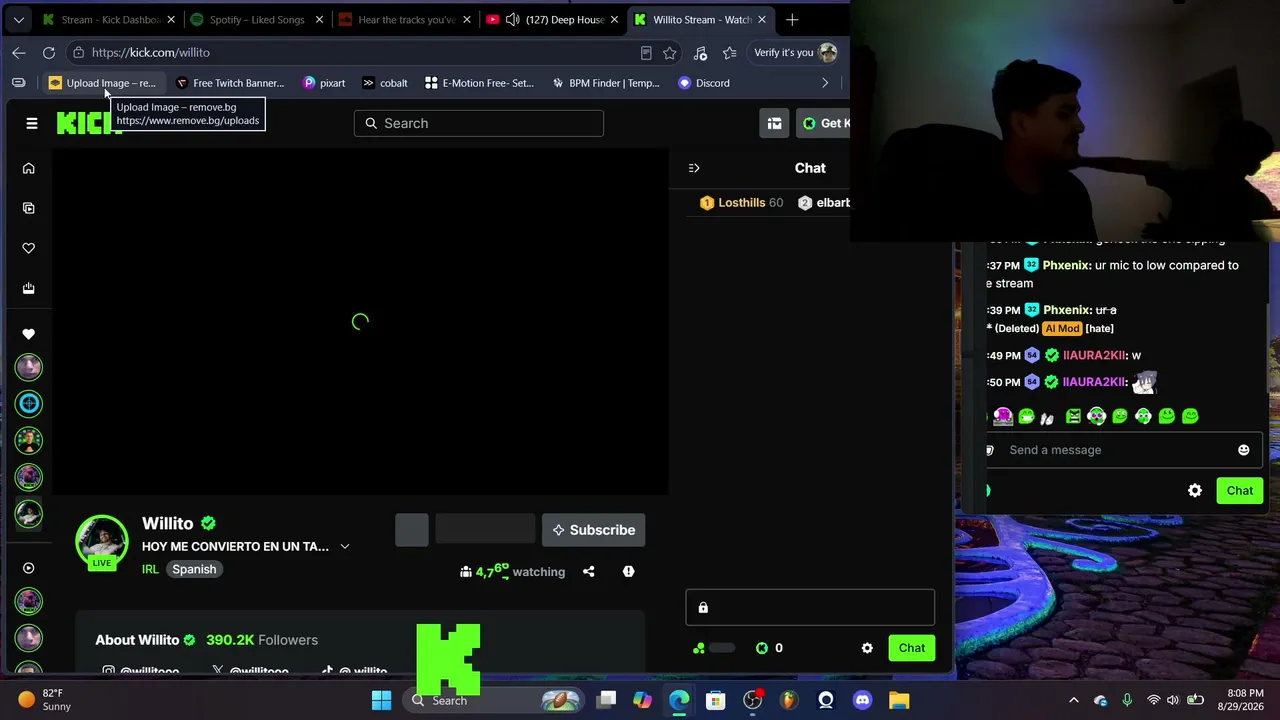Show hidden system tray icons

1074,700
